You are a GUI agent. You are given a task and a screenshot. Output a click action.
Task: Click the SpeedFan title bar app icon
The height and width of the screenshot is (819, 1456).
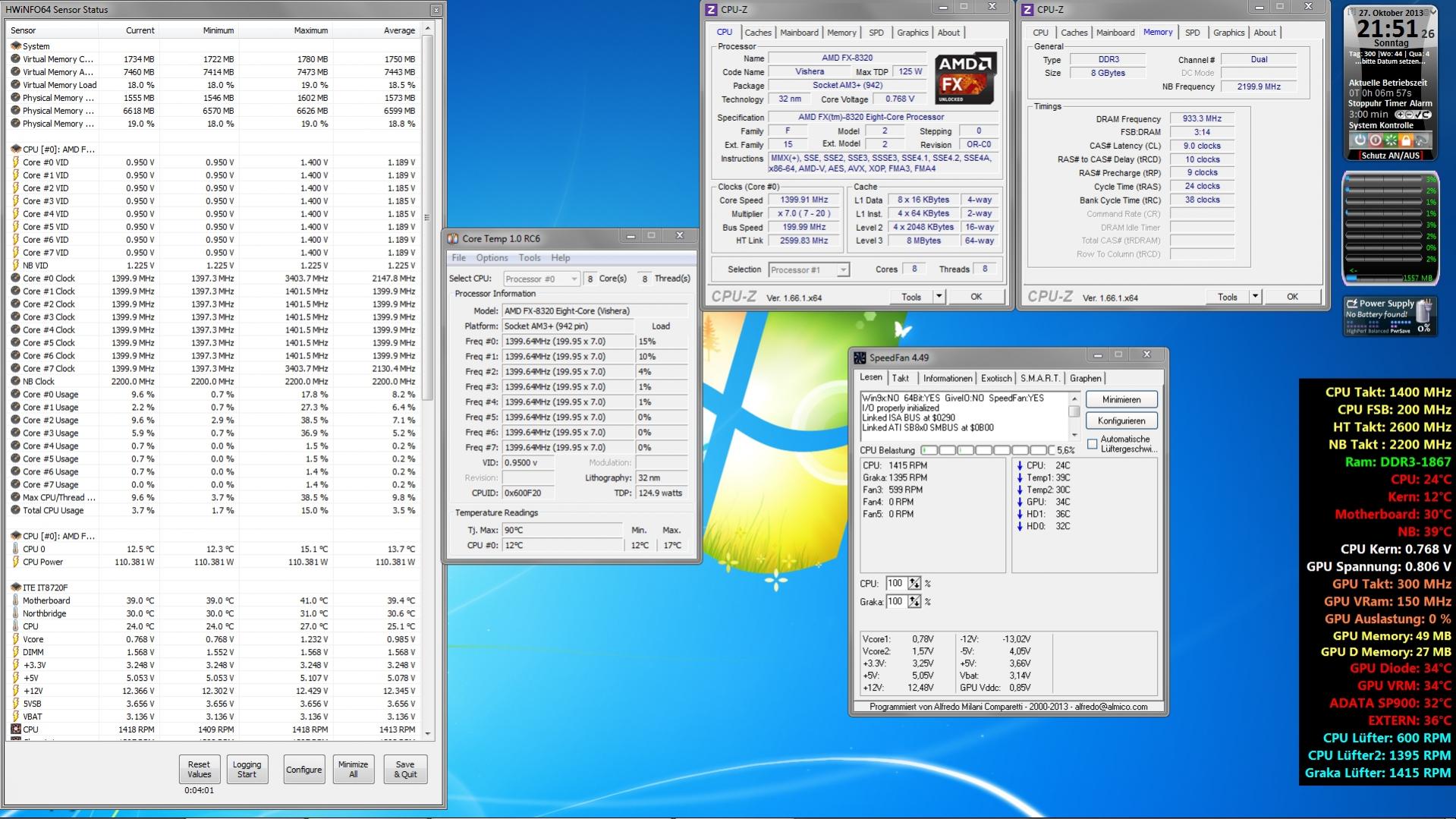[860, 358]
